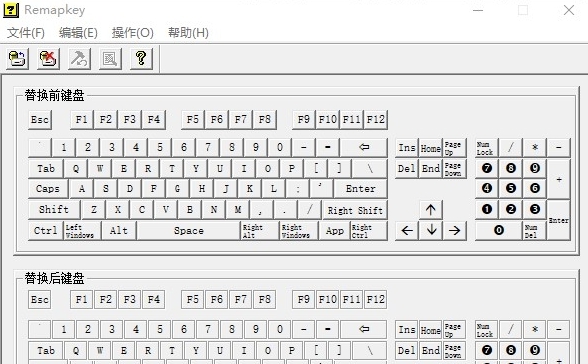
Task: Select Caps key on 替换前键盘
Action: [48, 189]
